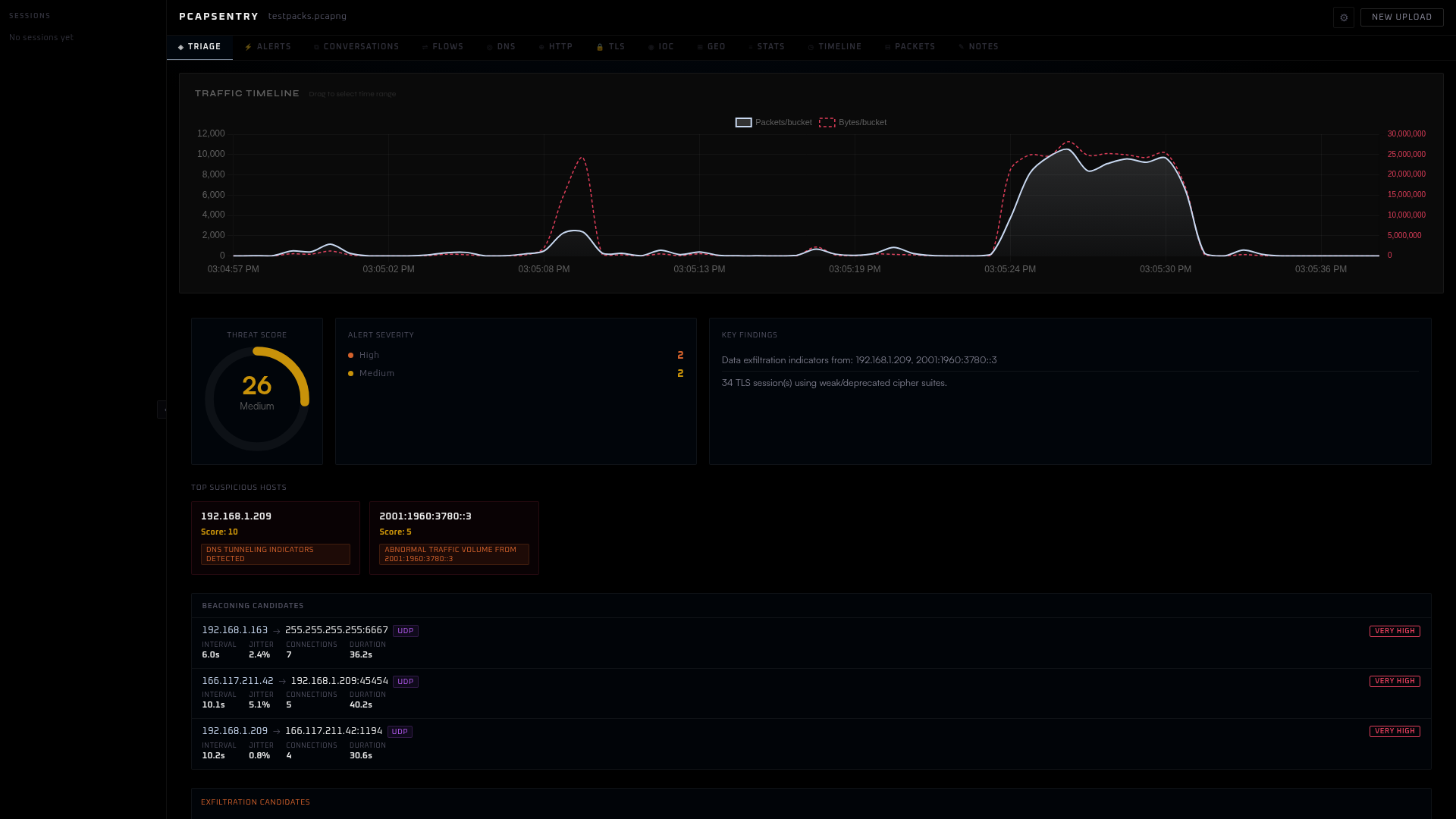
Task: Collapse the sessions sidebar with chevron handle
Action: click(162, 409)
